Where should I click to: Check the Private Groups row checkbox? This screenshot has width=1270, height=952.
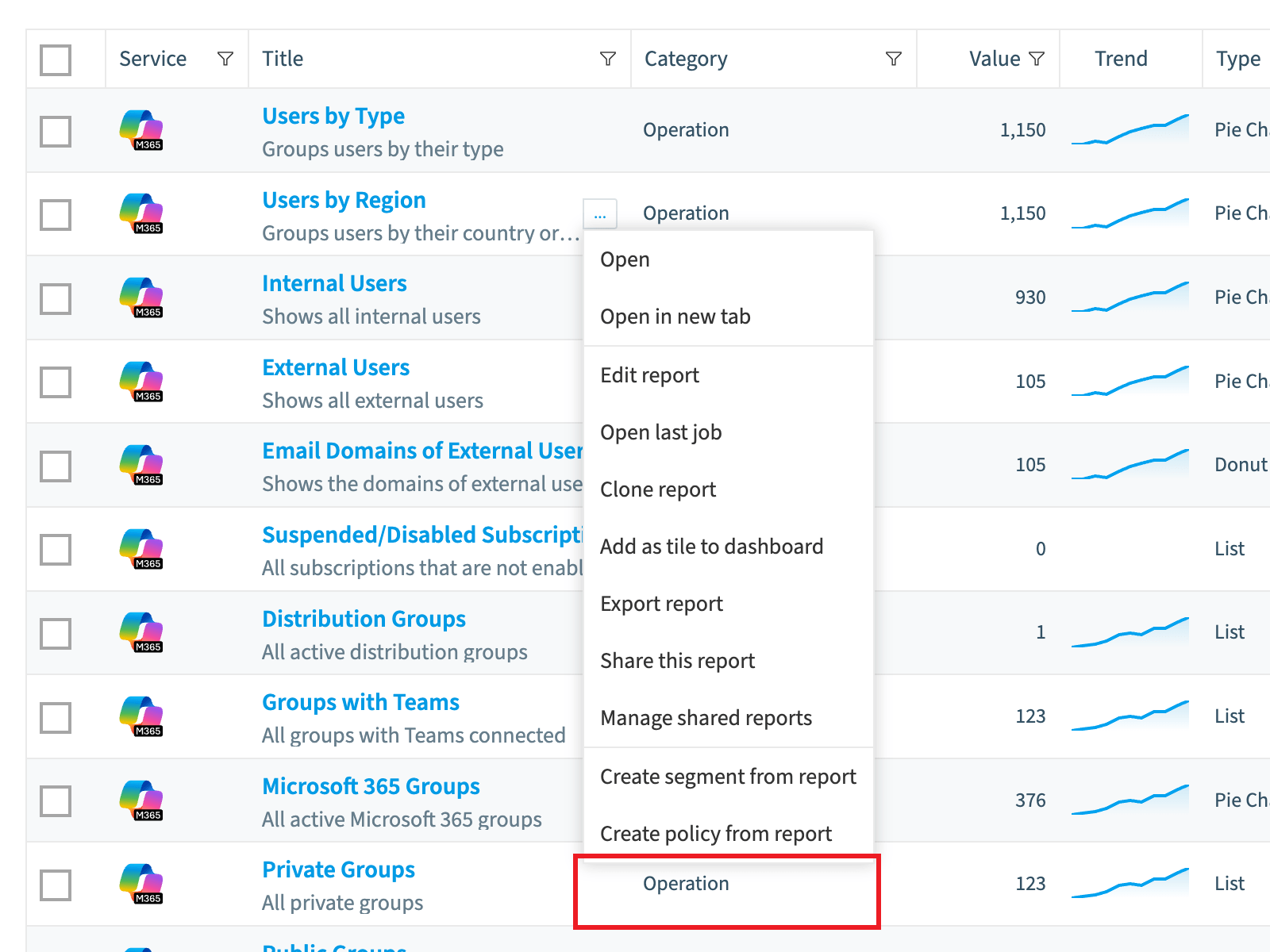click(56, 885)
